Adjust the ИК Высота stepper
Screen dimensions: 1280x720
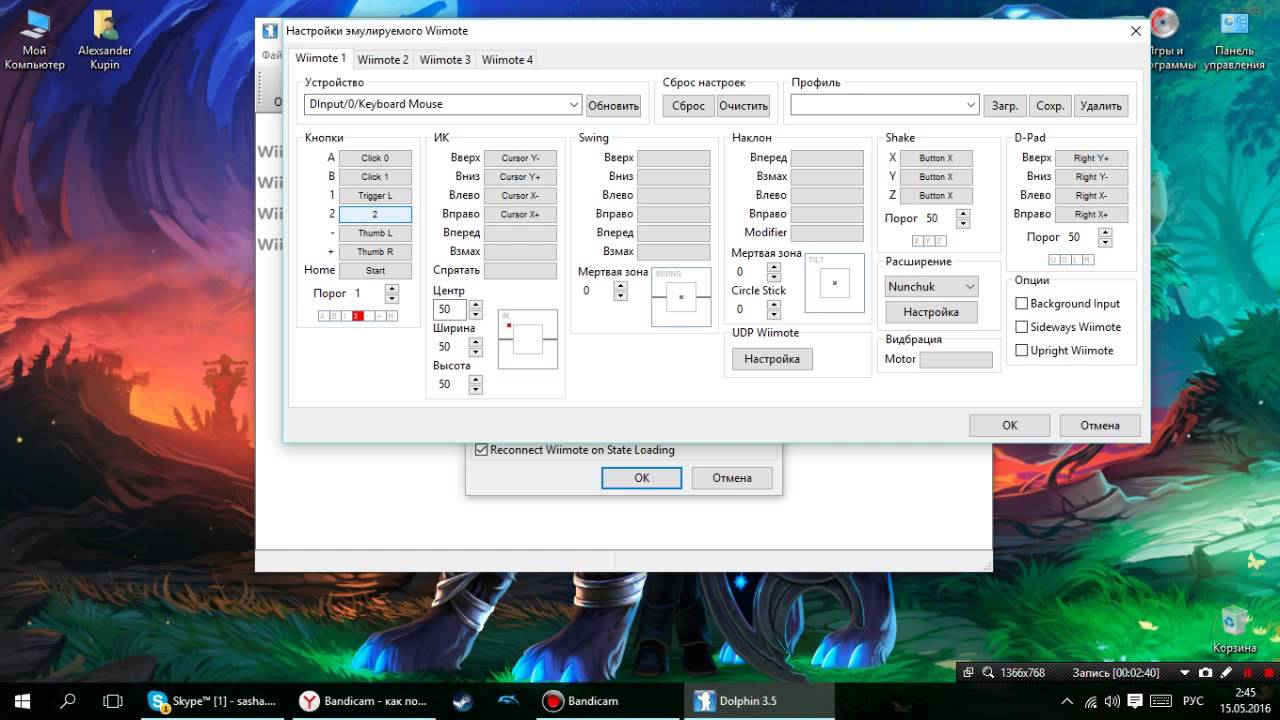coord(475,384)
